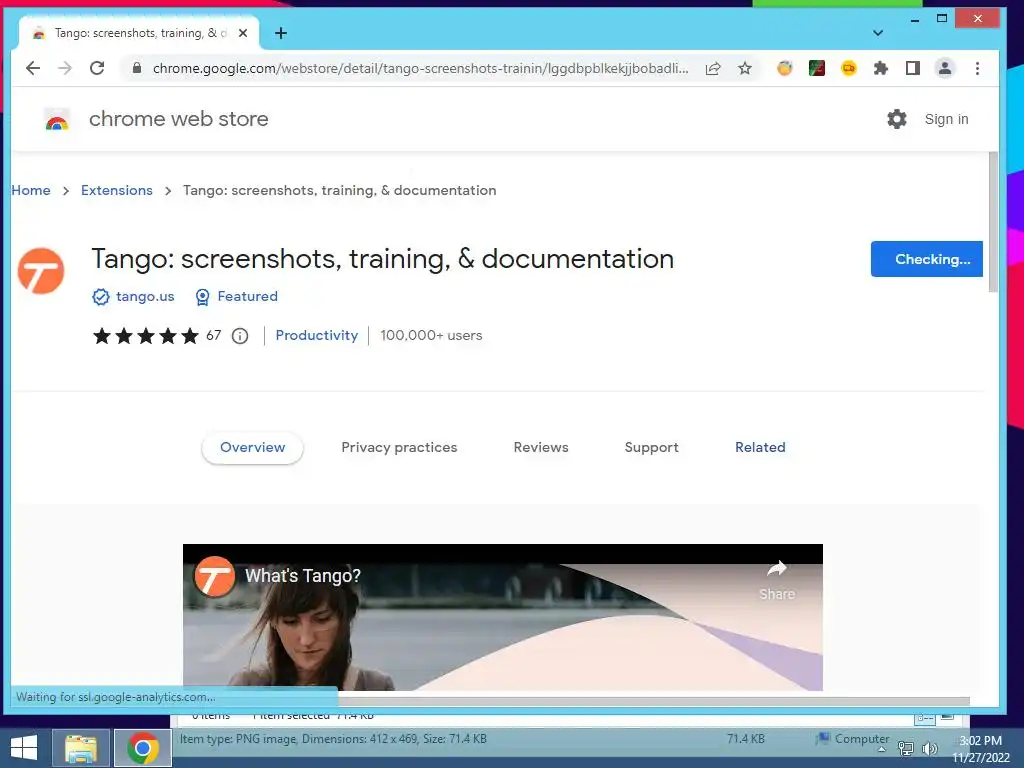Click the blue Checking... button

(926, 259)
